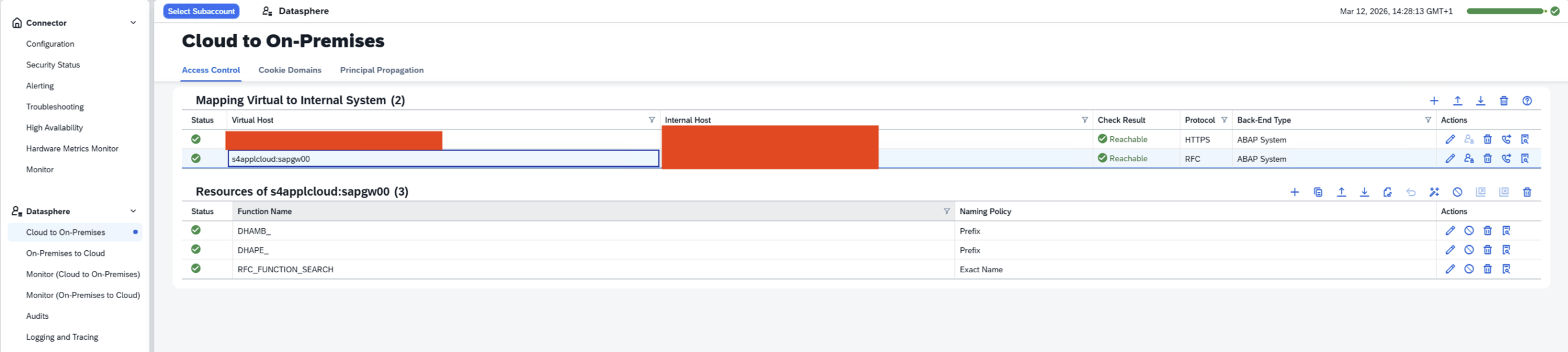1568x352 pixels.
Task: Click the green connection status bar
Action: click(1504, 11)
